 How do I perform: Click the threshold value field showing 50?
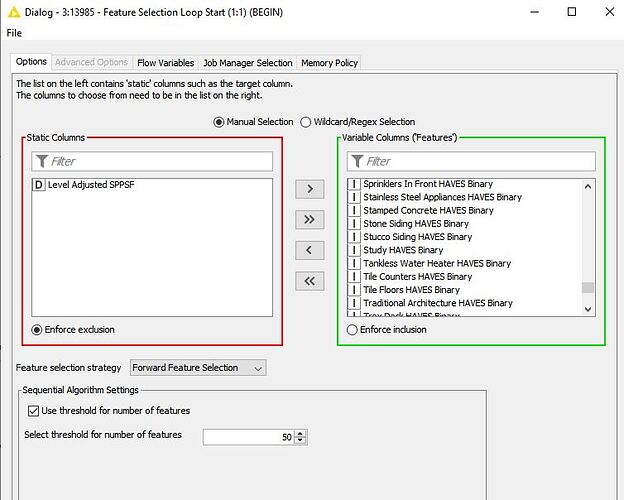[x=249, y=437]
